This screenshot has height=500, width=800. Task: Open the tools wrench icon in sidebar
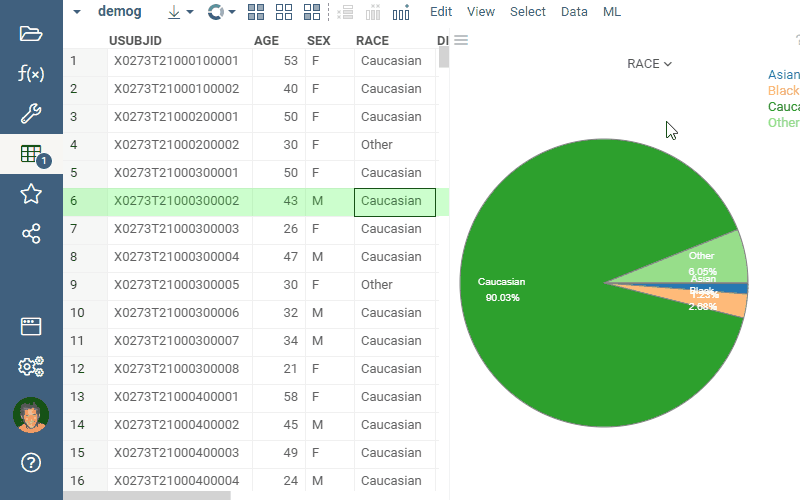31,113
